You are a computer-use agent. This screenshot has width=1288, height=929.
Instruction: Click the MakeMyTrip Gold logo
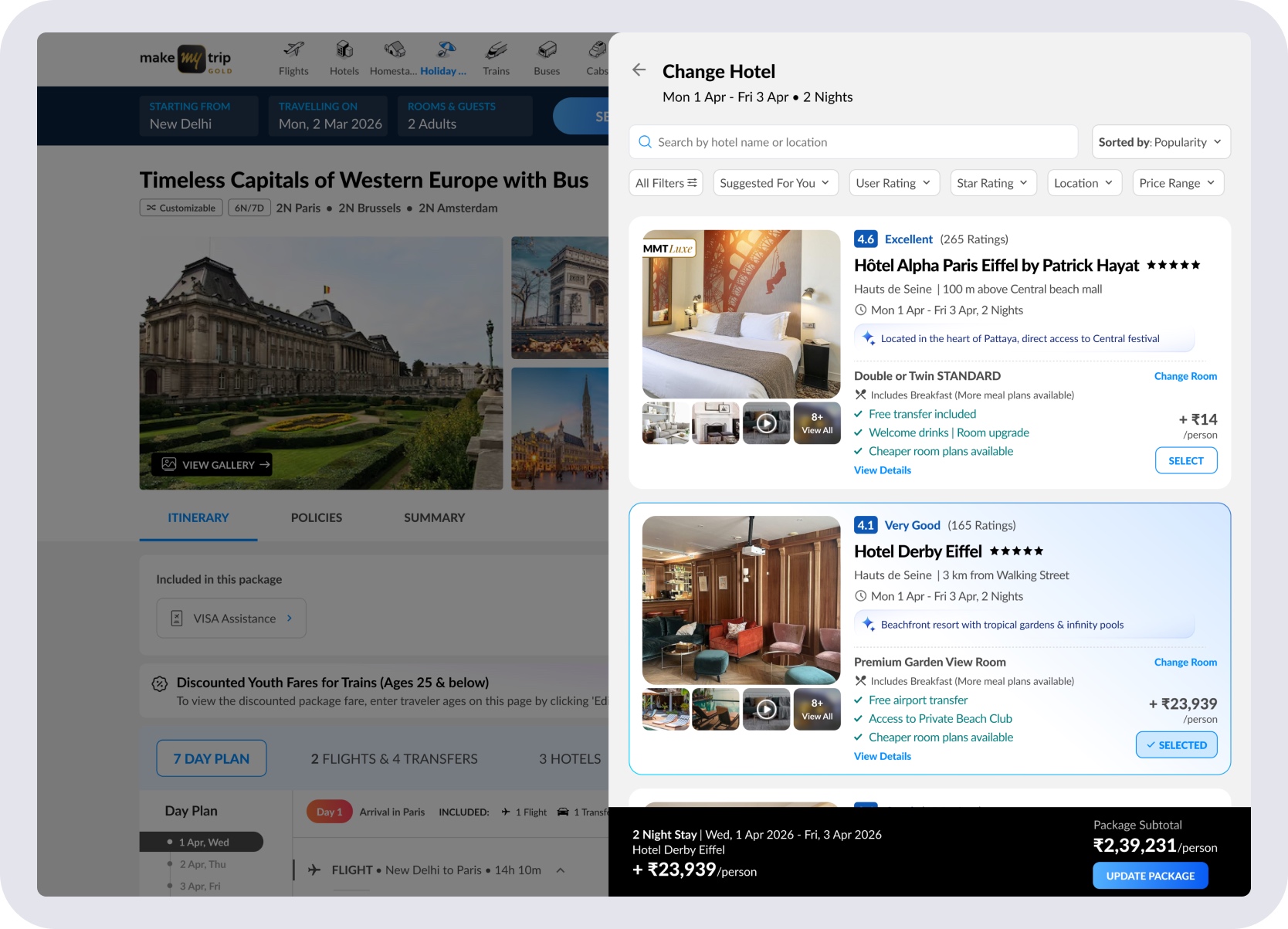pyautogui.click(x=185, y=59)
